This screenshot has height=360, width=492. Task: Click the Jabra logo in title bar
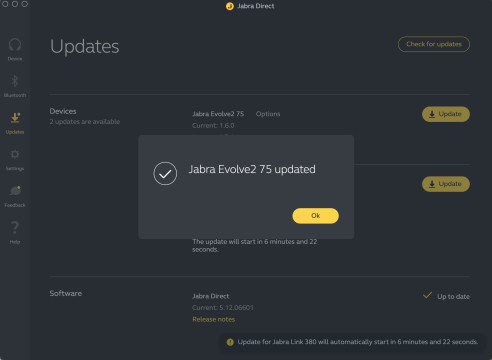pos(230,6)
